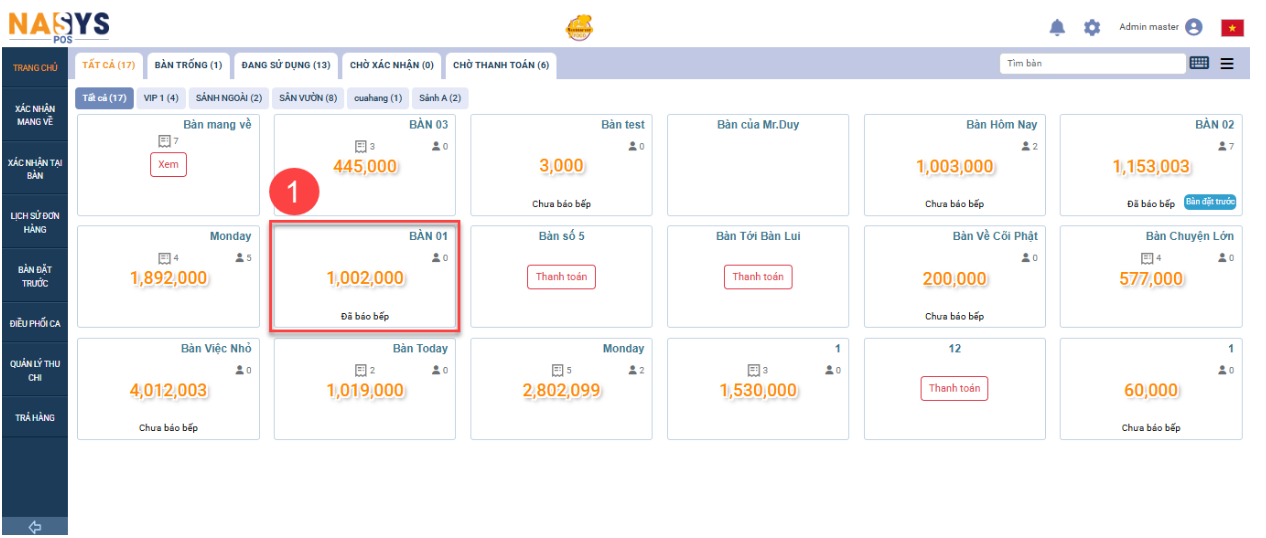The height and width of the screenshot is (538, 1266).
Task: Switch to CHỜ THANH TOÁN (6) tab
Action: (x=500, y=65)
